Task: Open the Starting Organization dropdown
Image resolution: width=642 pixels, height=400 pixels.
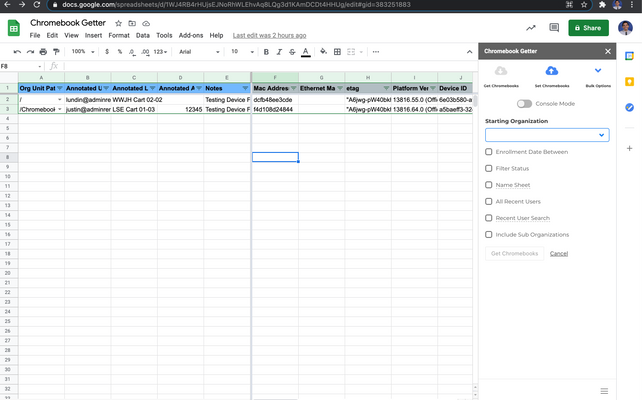Action: (x=547, y=134)
